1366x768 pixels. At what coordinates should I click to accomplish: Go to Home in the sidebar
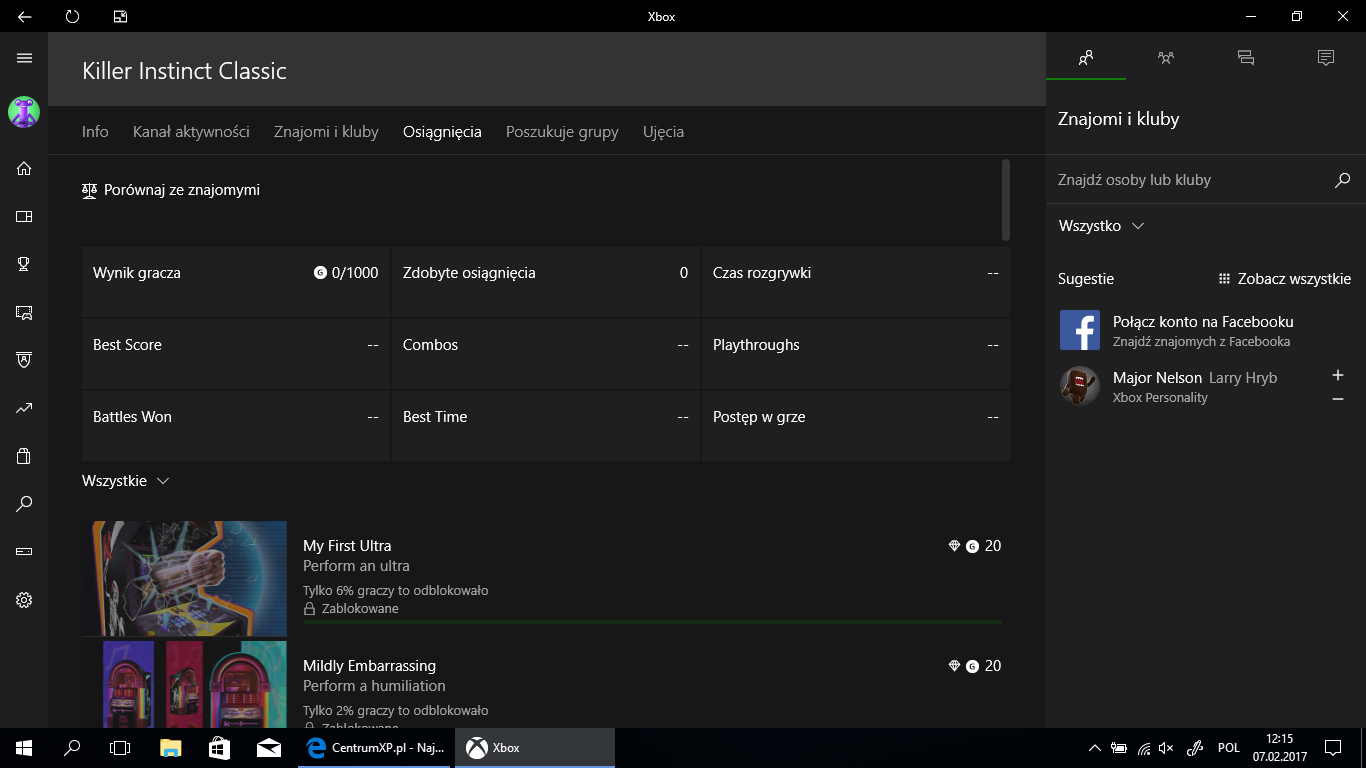point(24,168)
